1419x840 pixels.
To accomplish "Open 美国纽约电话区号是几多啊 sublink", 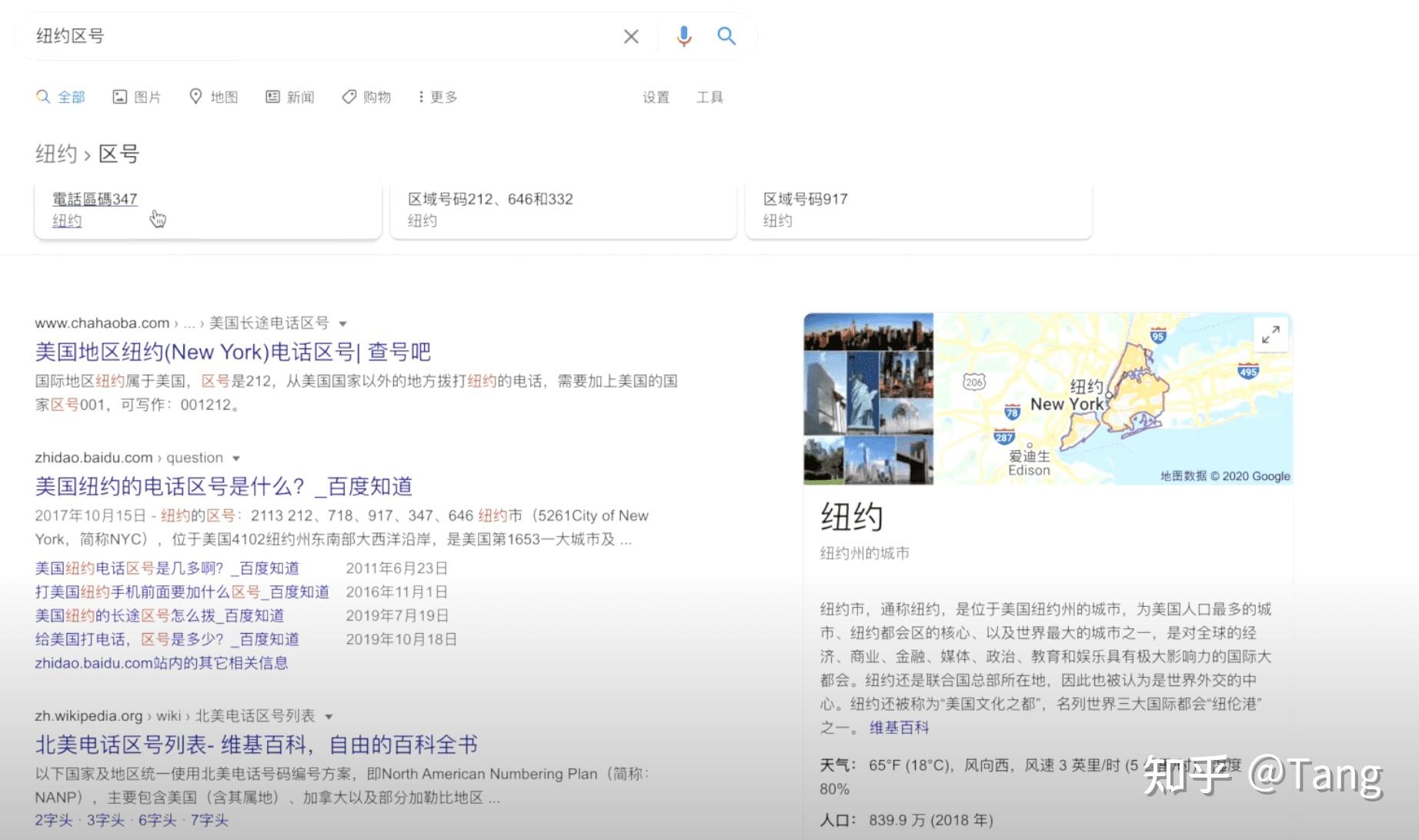I will pyautogui.click(x=167, y=568).
